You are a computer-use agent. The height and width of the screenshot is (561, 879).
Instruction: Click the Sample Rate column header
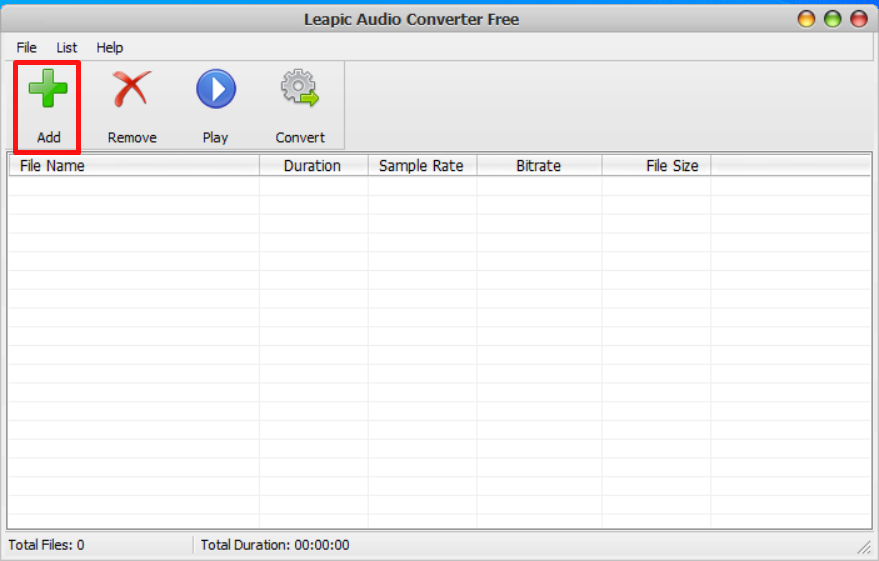(x=422, y=166)
